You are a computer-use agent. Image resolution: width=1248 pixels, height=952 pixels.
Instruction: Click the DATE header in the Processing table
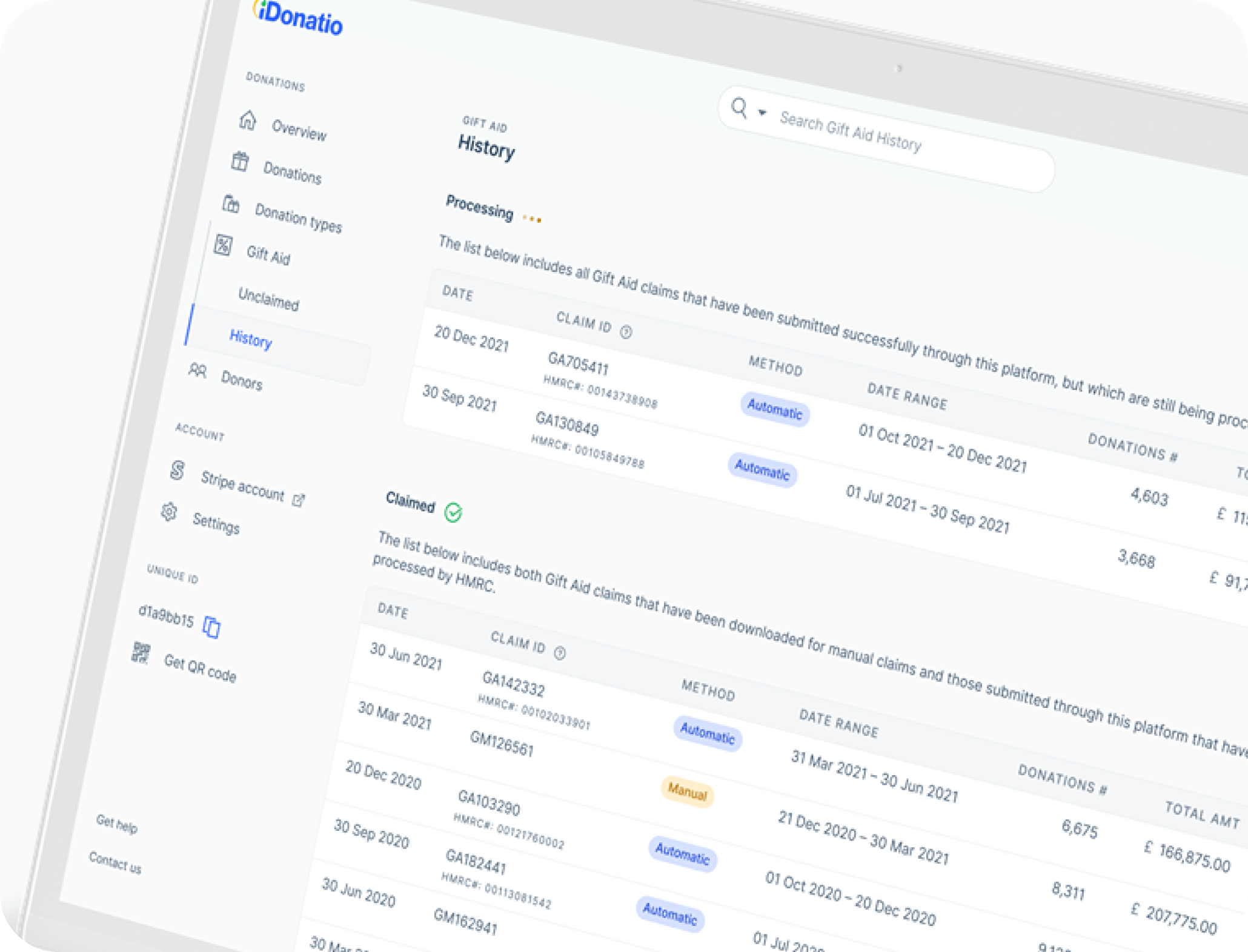click(457, 293)
